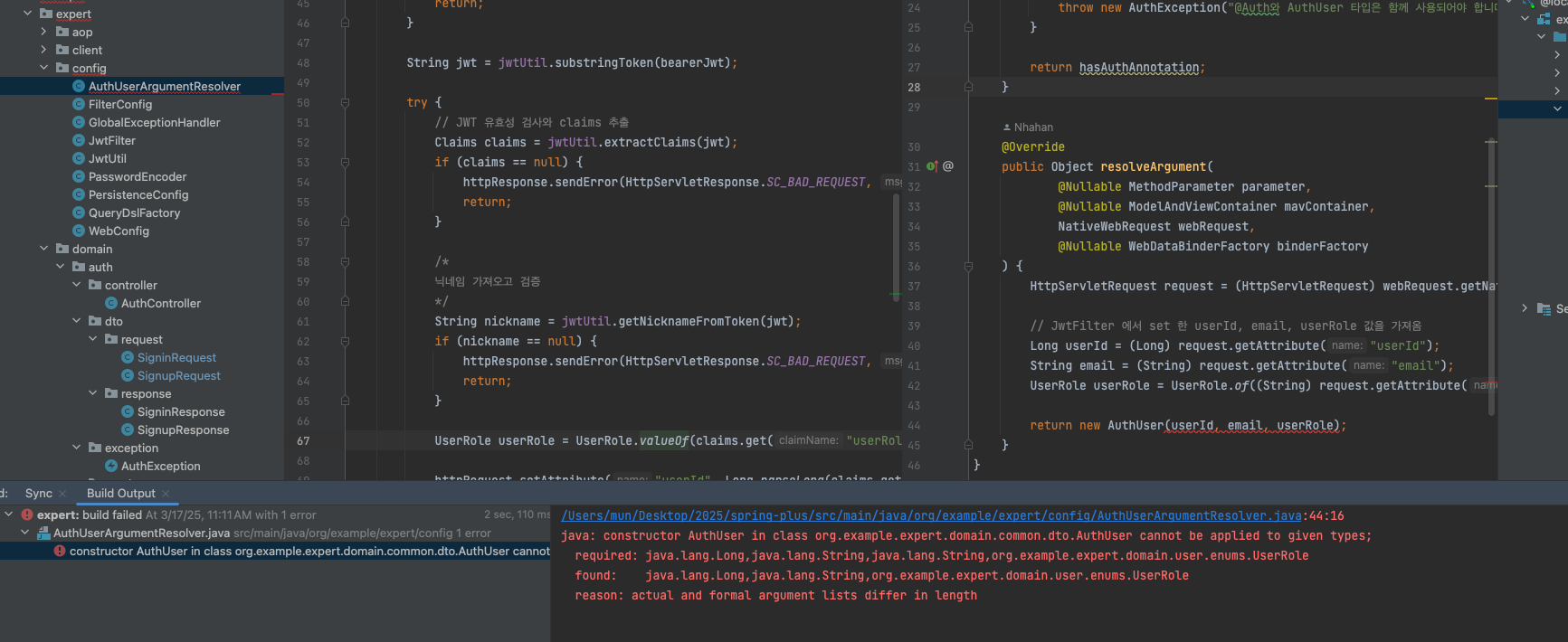Click the AuthController class icon

[x=111, y=303]
